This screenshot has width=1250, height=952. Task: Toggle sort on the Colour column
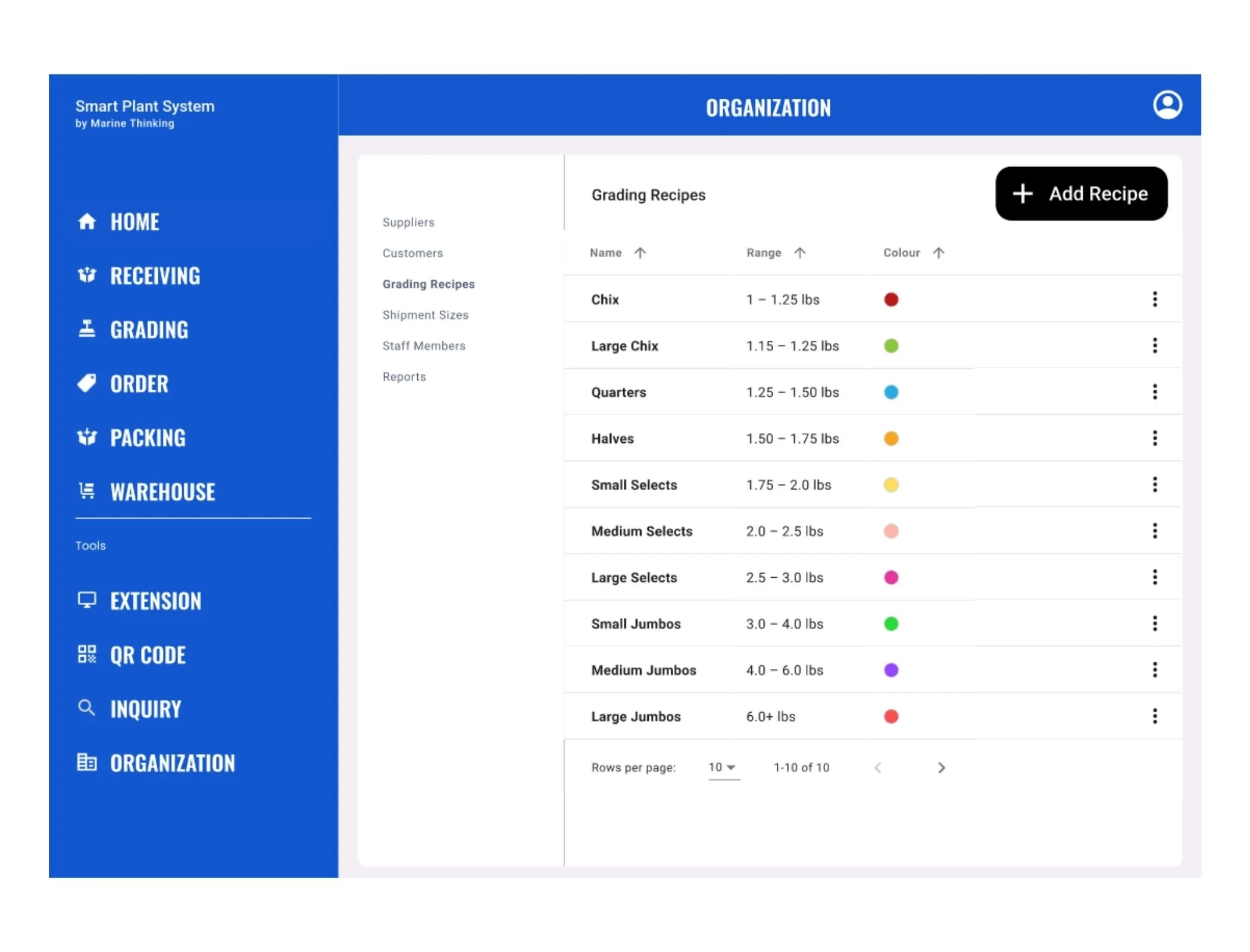point(938,253)
